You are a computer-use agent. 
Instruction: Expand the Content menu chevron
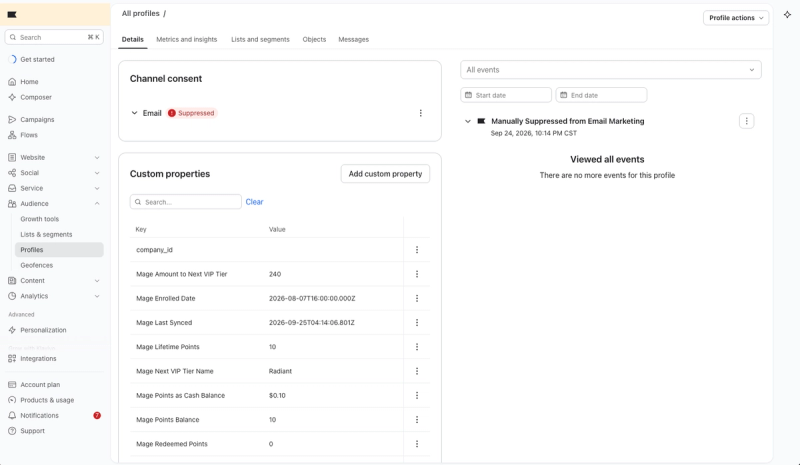97,281
